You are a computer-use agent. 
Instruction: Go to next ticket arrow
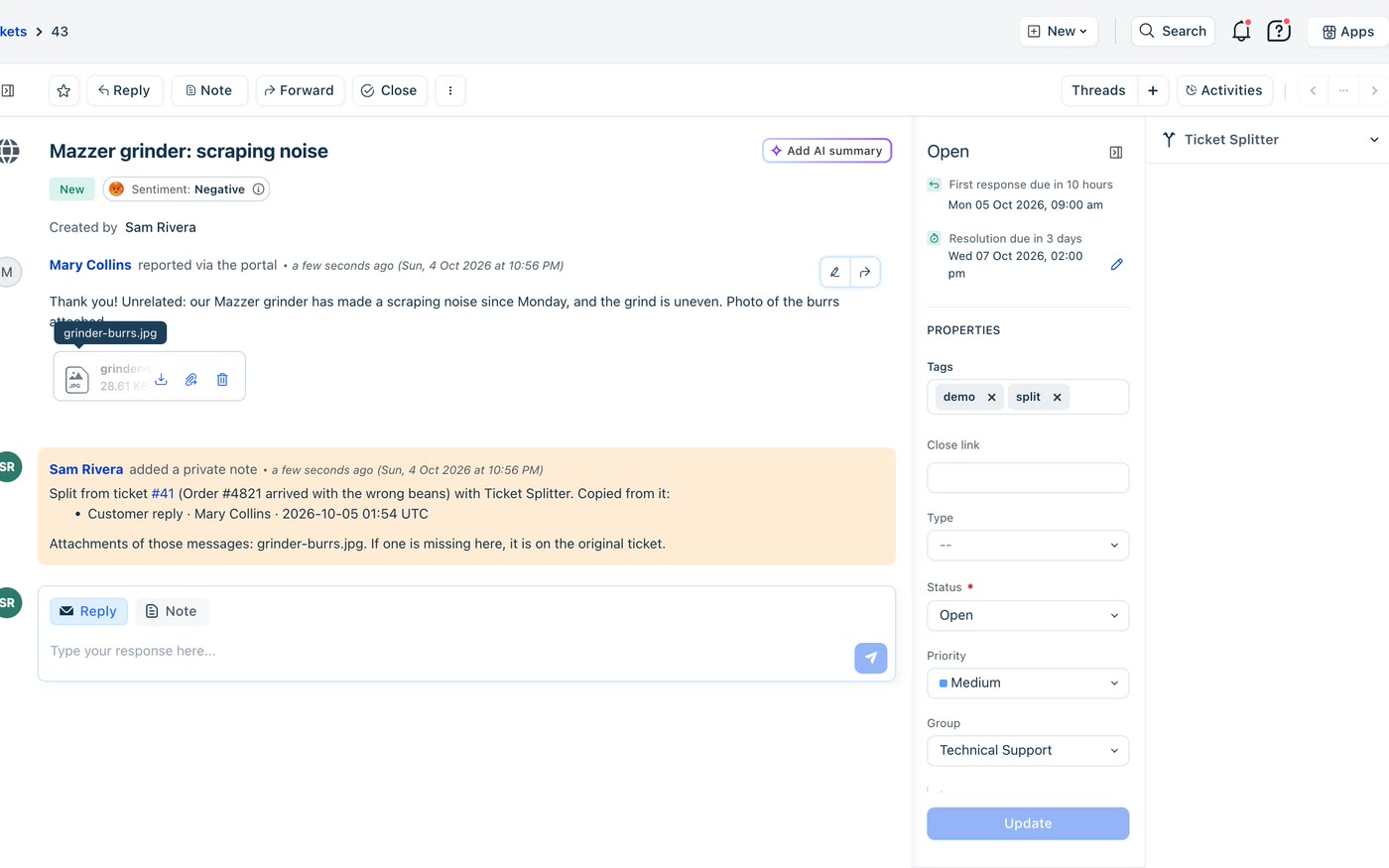point(1374,90)
